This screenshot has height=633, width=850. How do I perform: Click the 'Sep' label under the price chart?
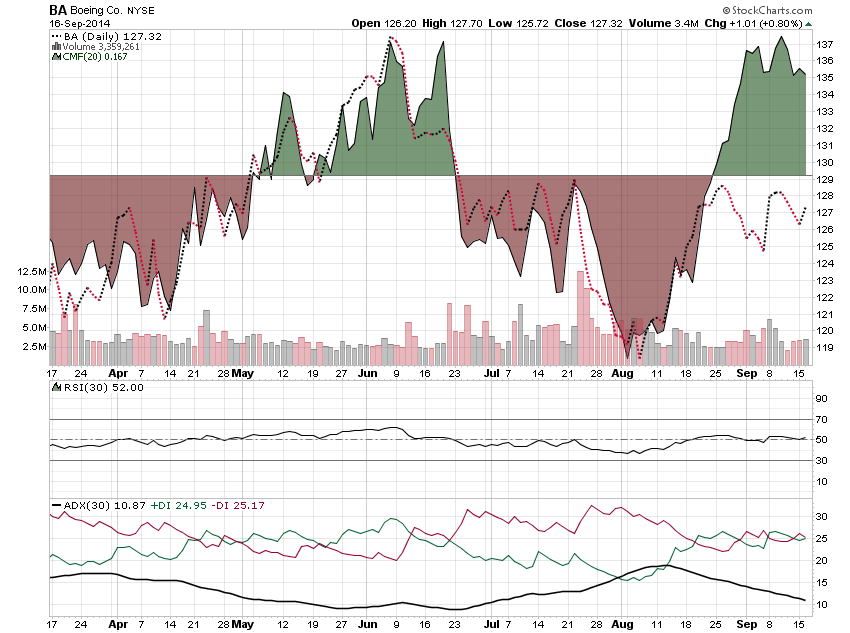pos(746,373)
